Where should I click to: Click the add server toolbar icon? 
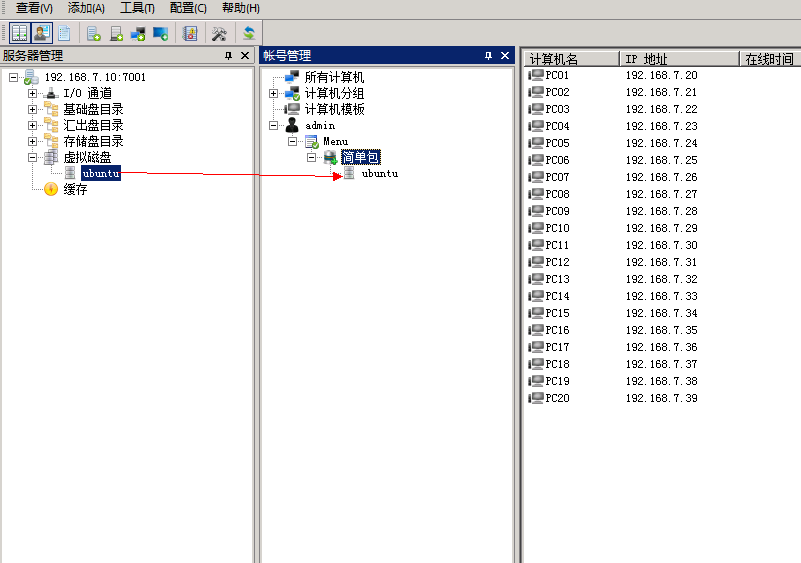click(93, 34)
